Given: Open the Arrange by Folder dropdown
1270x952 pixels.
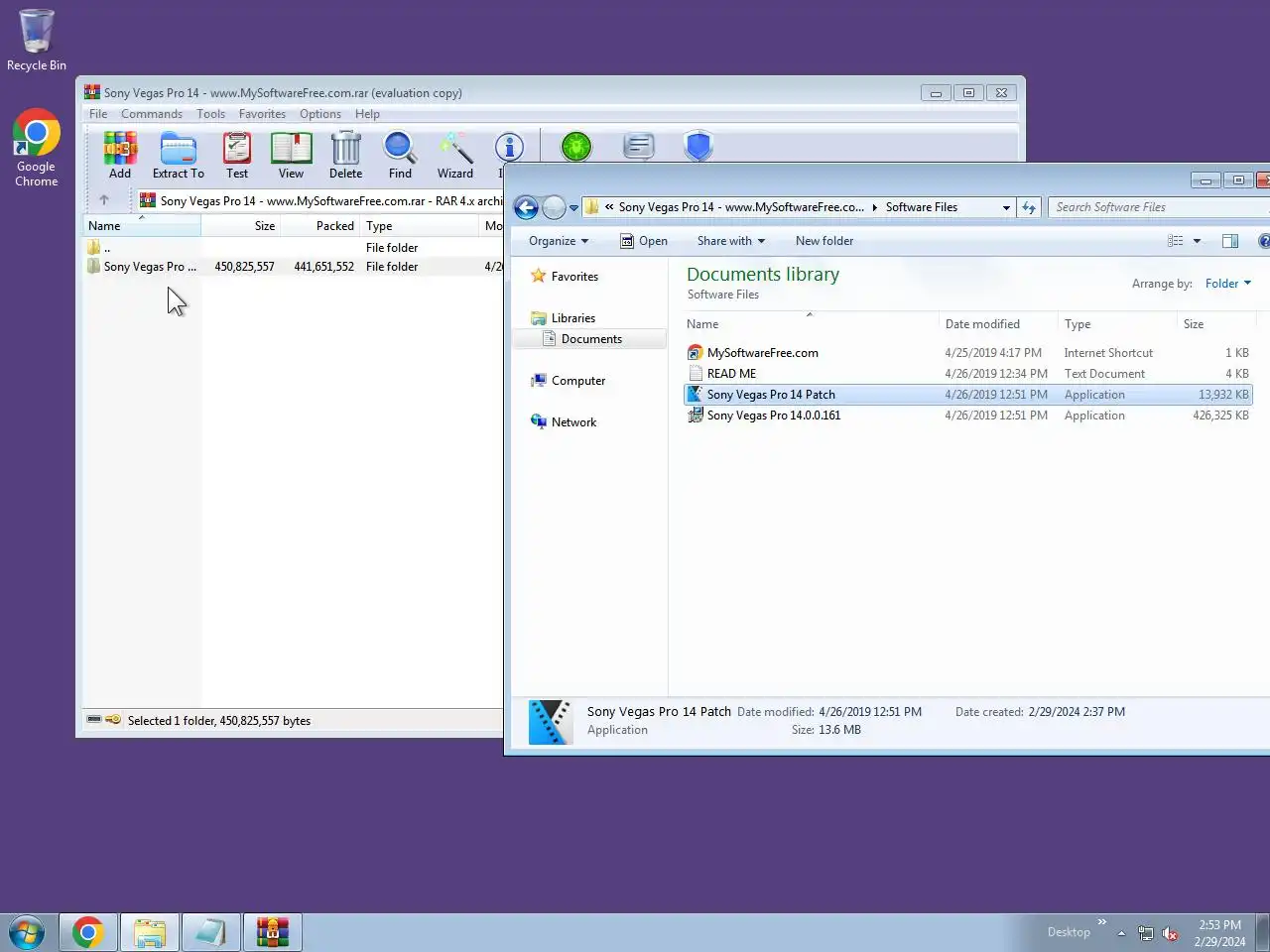Looking at the screenshot, I should click(x=1228, y=284).
